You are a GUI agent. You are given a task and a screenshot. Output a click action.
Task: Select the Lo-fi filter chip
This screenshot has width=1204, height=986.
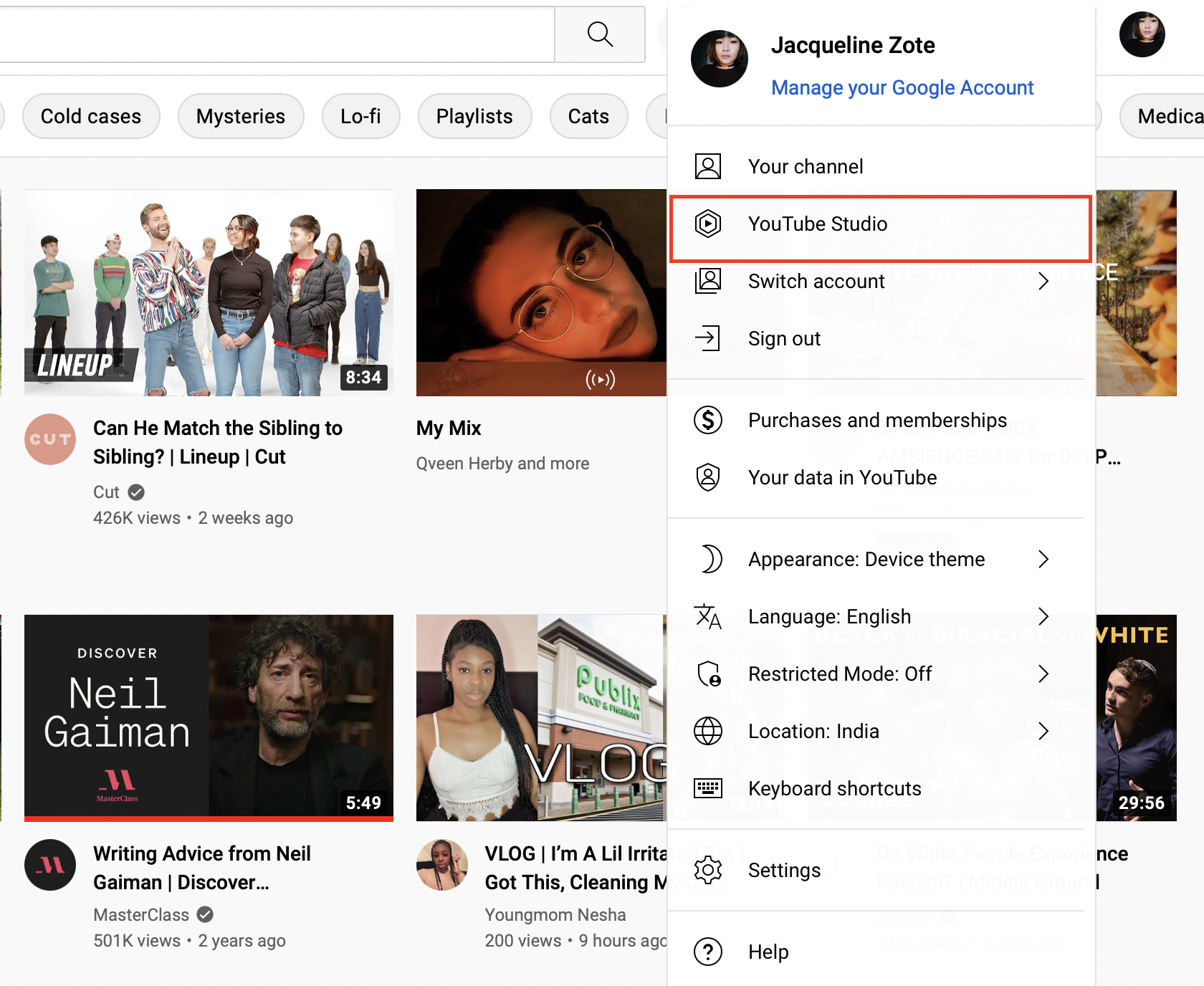pyautogui.click(x=360, y=116)
